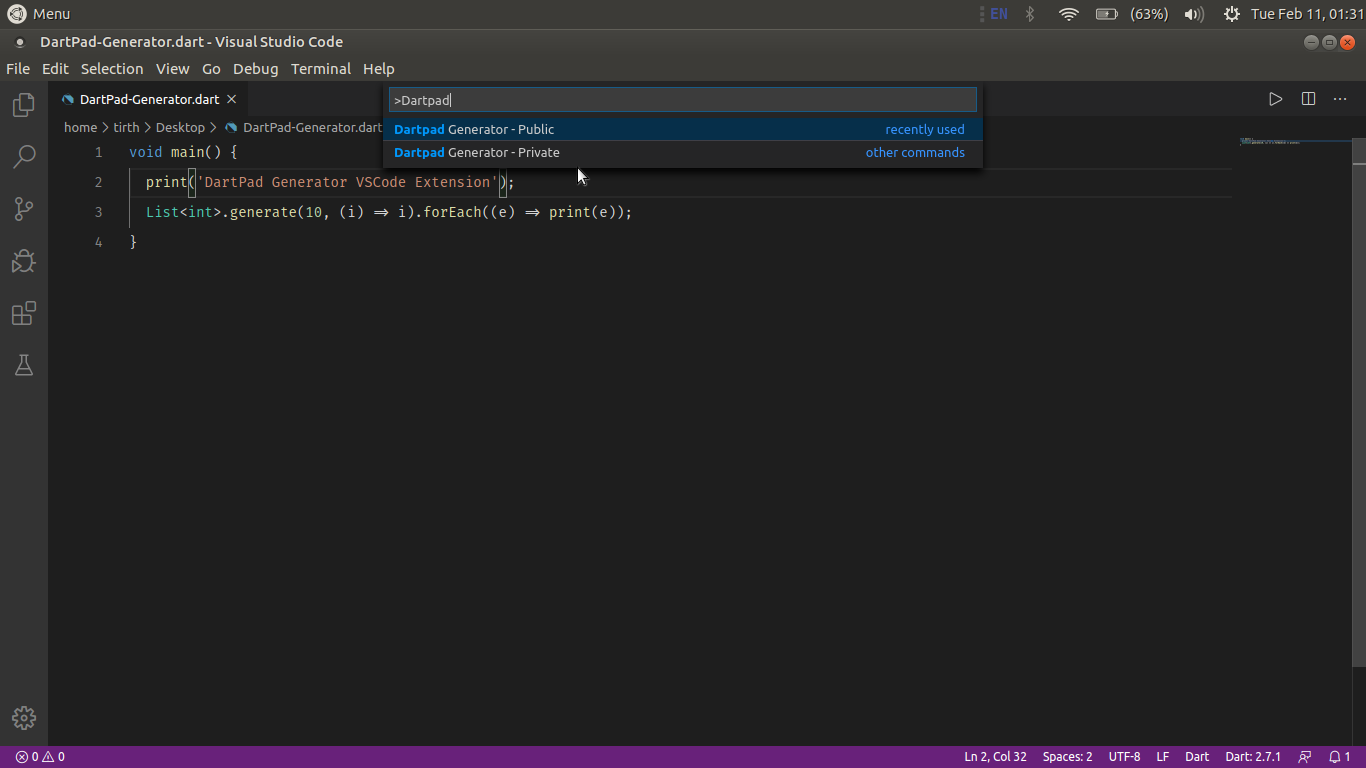Image resolution: width=1366 pixels, height=768 pixels.
Task: Click the editor vertical scrollbar
Action: tap(1359, 404)
